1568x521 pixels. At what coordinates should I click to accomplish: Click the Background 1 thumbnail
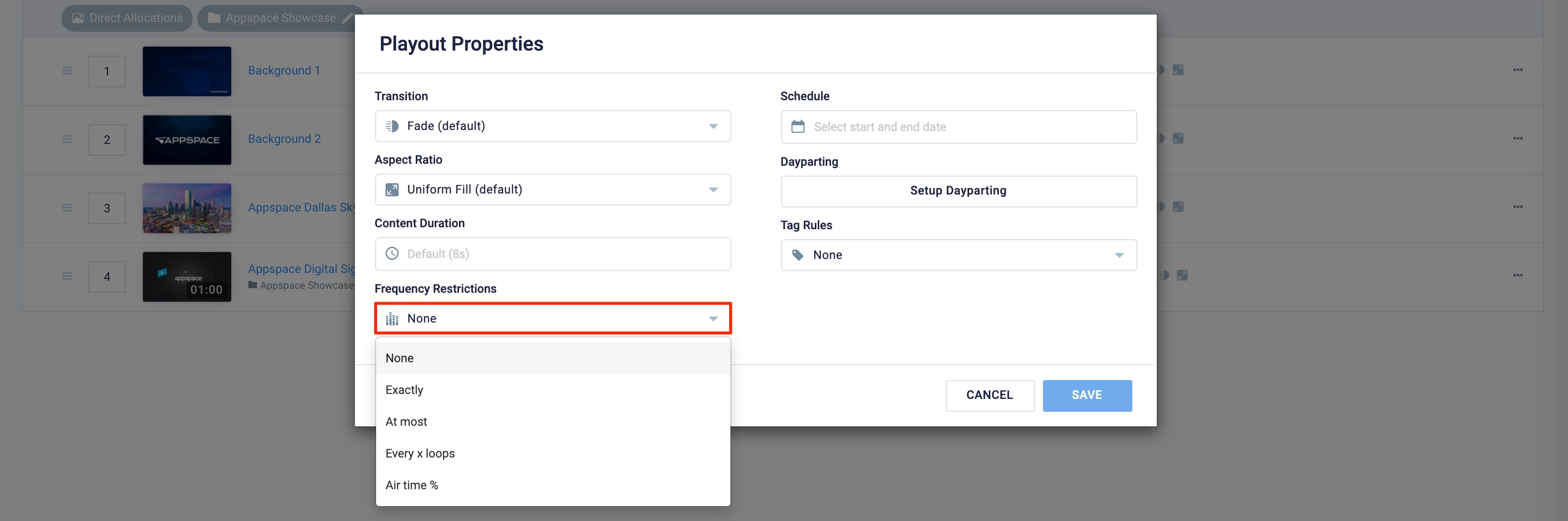187,71
